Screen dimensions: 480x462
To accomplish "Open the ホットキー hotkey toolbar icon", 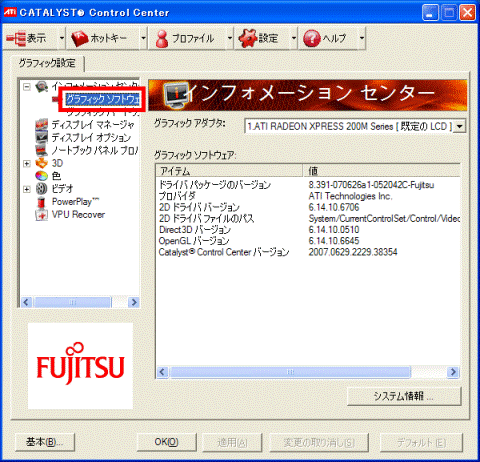I will click(79, 38).
